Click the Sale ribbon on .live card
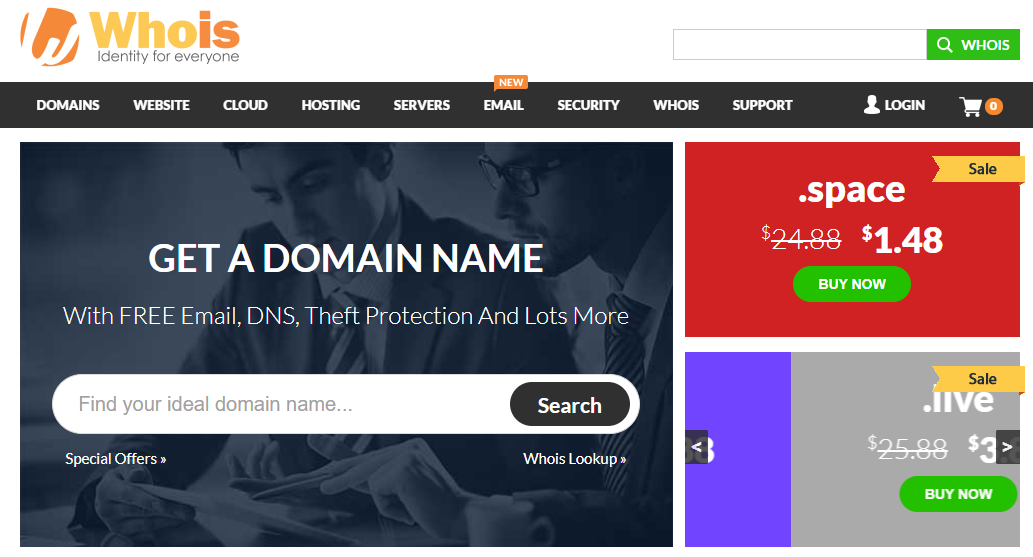 (979, 379)
